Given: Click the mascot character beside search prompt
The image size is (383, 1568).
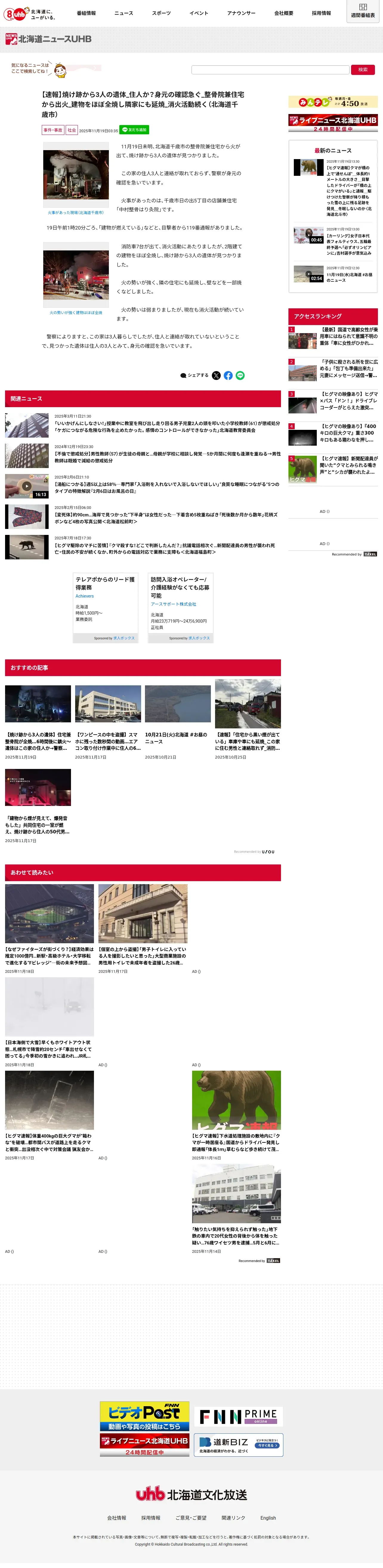Looking at the screenshot, I should tap(60, 70).
